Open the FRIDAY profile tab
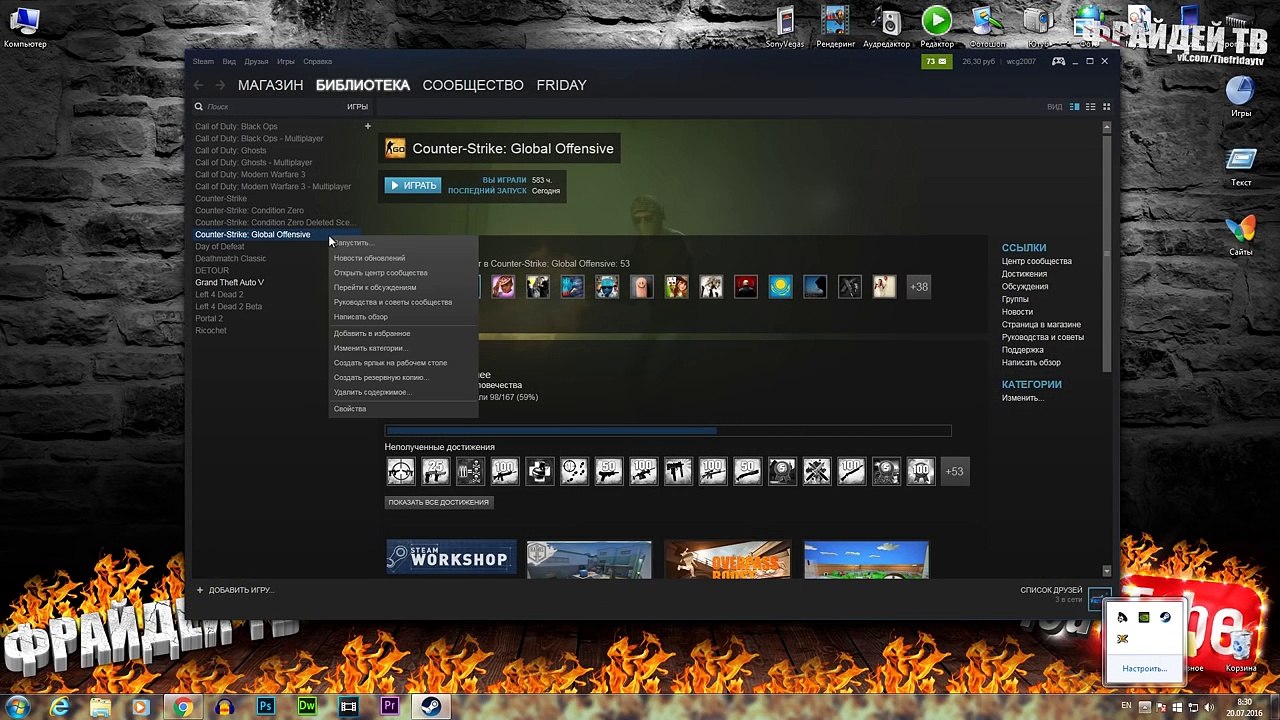Viewport: 1280px width, 720px height. [x=561, y=85]
